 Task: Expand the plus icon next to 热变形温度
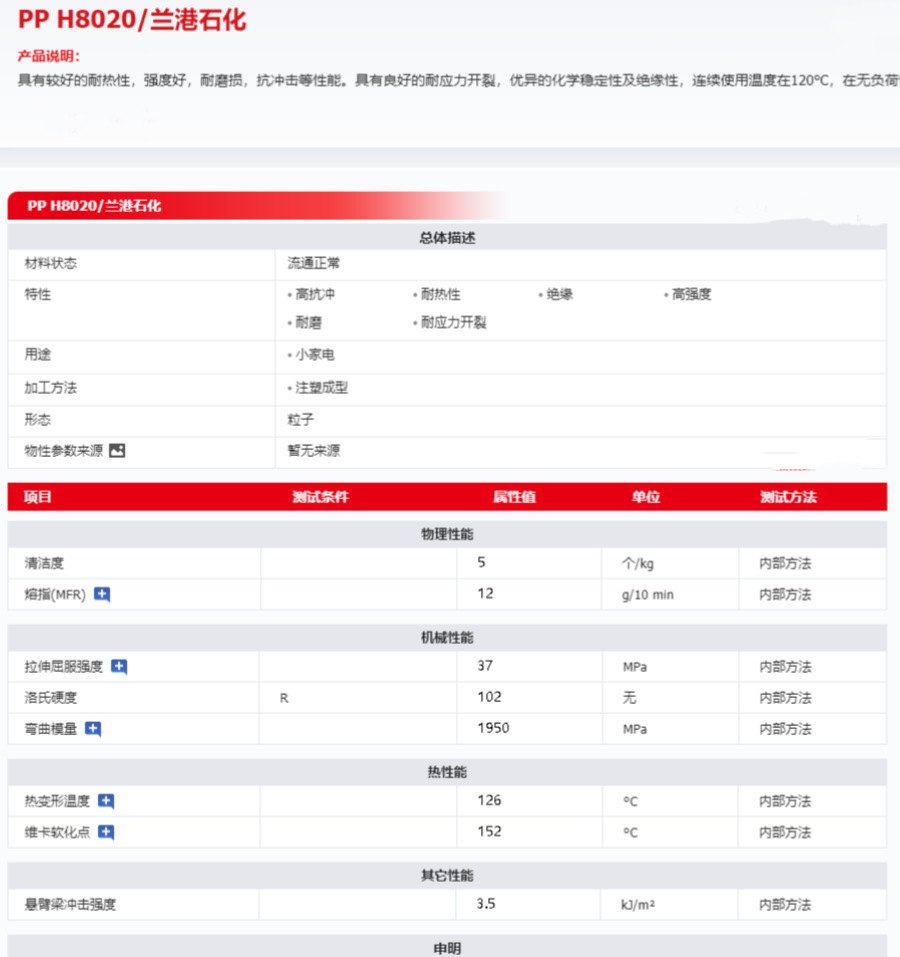click(x=106, y=801)
